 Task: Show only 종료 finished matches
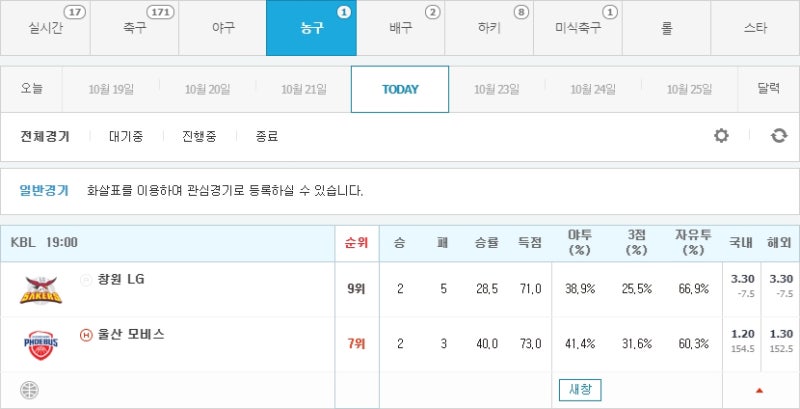point(267,137)
